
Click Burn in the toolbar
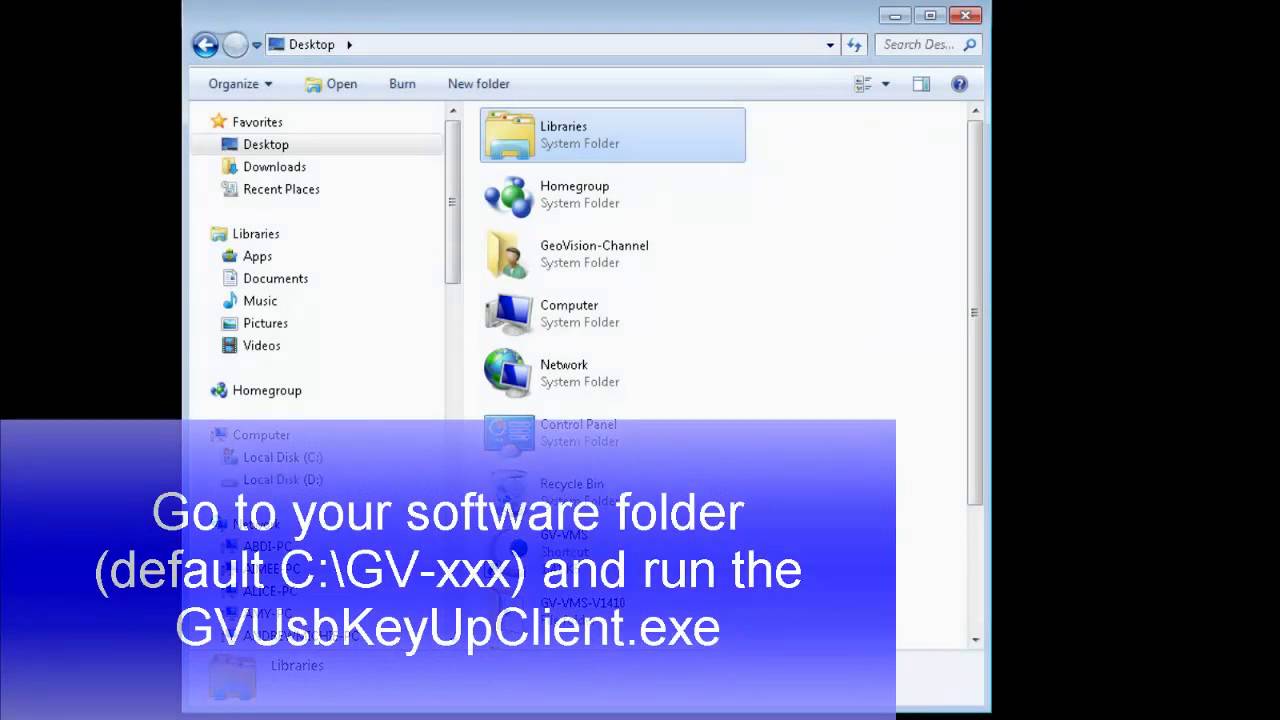402,84
